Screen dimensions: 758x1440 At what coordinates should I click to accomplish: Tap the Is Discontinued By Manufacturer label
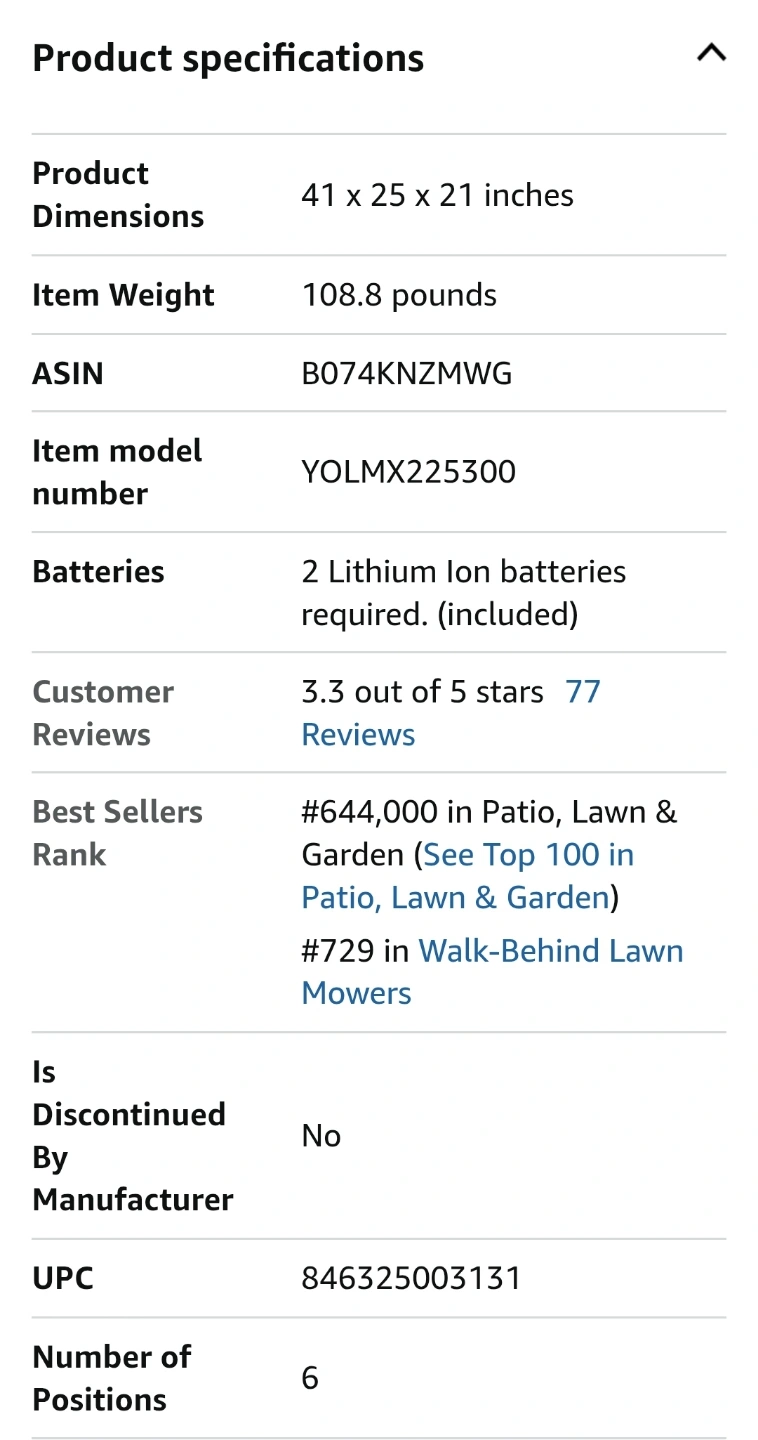132,1136
